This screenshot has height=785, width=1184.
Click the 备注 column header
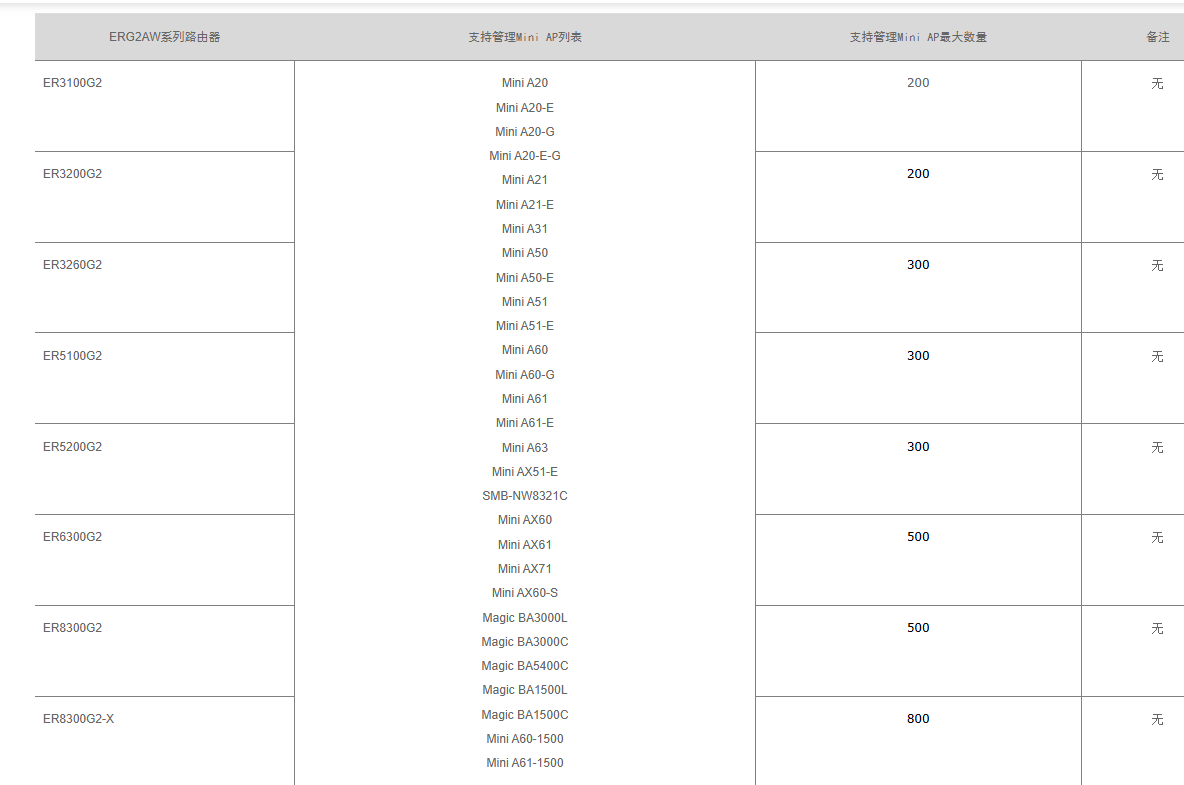[x=1157, y=37]
